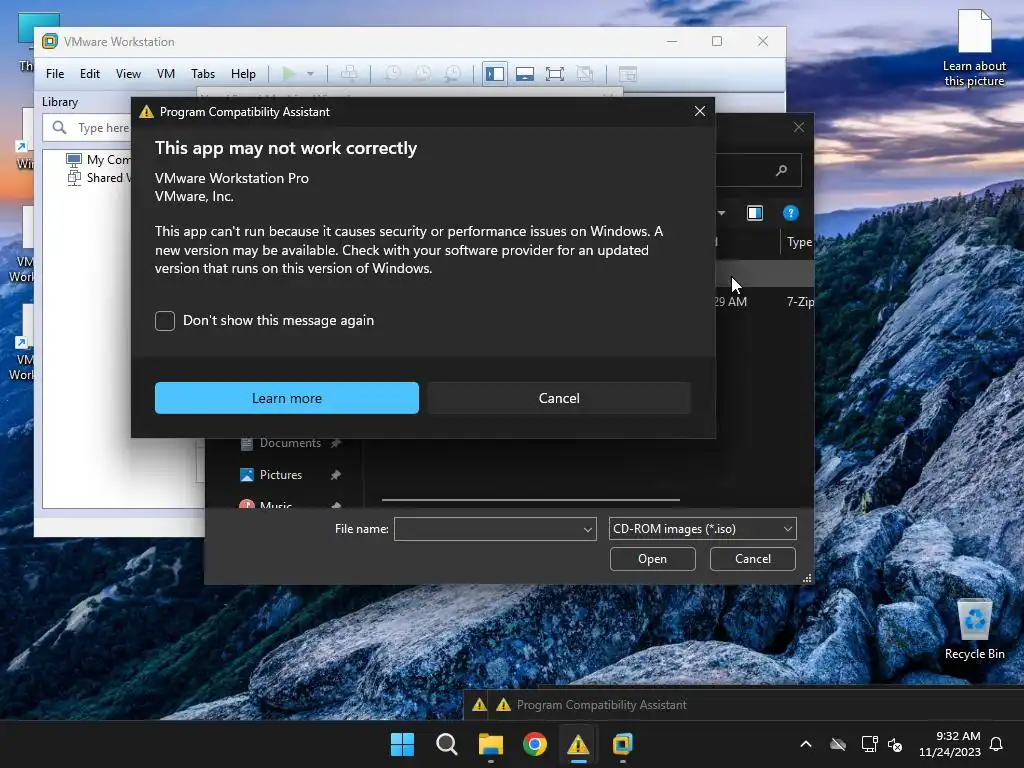Open the snapshot manager icon
This screenshot has width=1024, height=768.
coord(453,74)
